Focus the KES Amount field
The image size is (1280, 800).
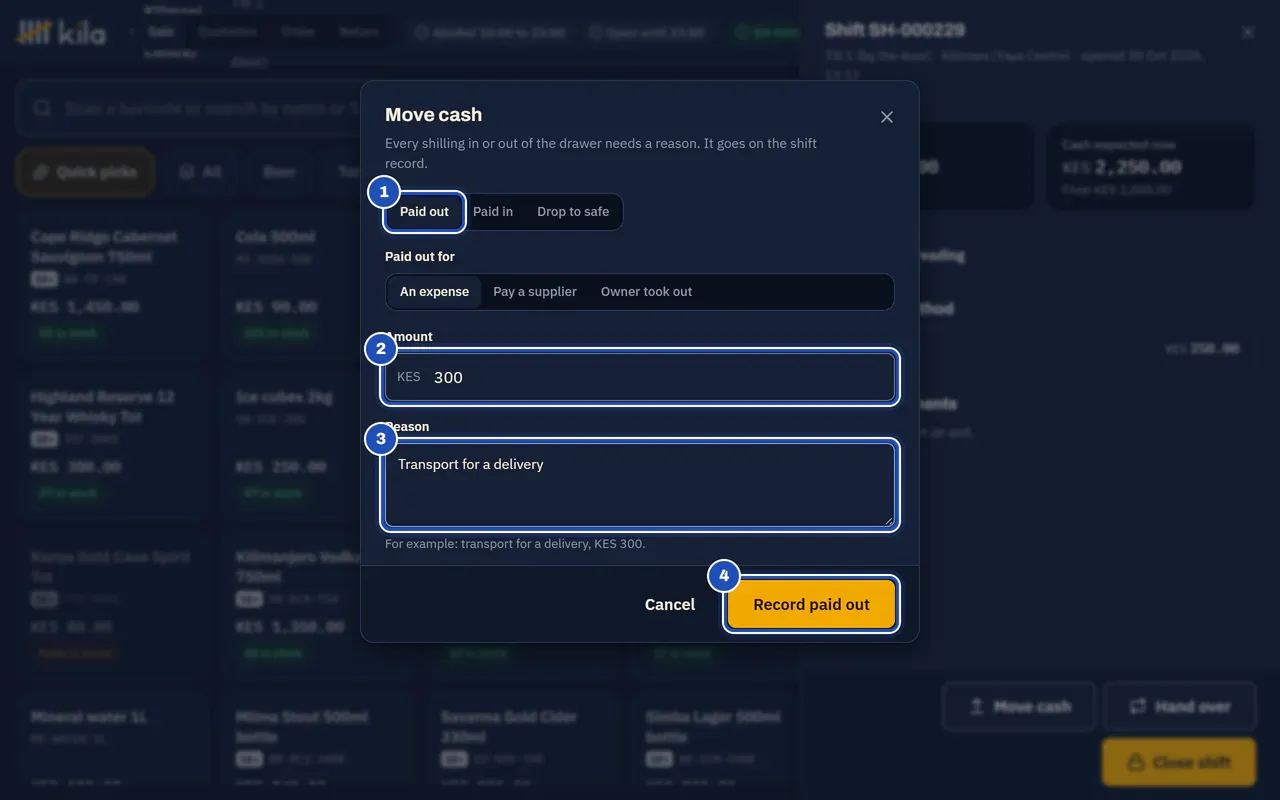click(x=640, y=377)
